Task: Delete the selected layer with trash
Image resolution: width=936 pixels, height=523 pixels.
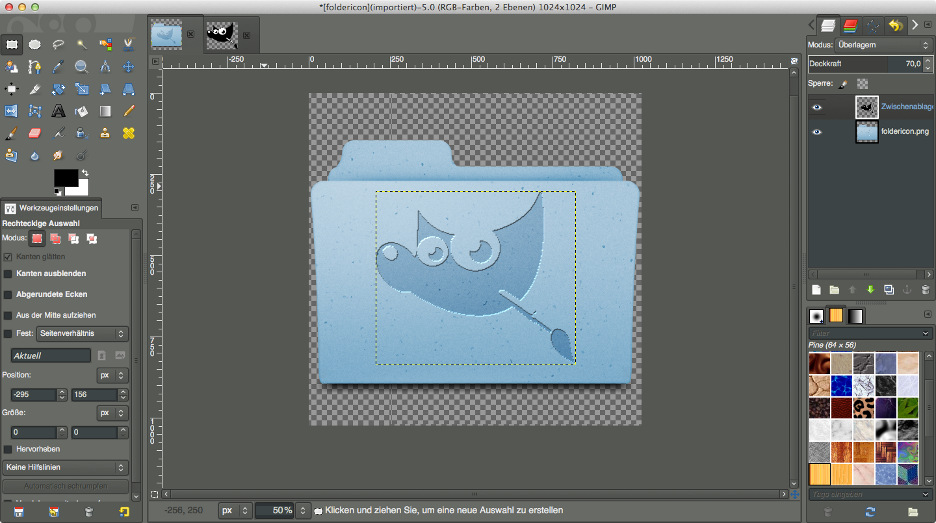Action: 925,290
